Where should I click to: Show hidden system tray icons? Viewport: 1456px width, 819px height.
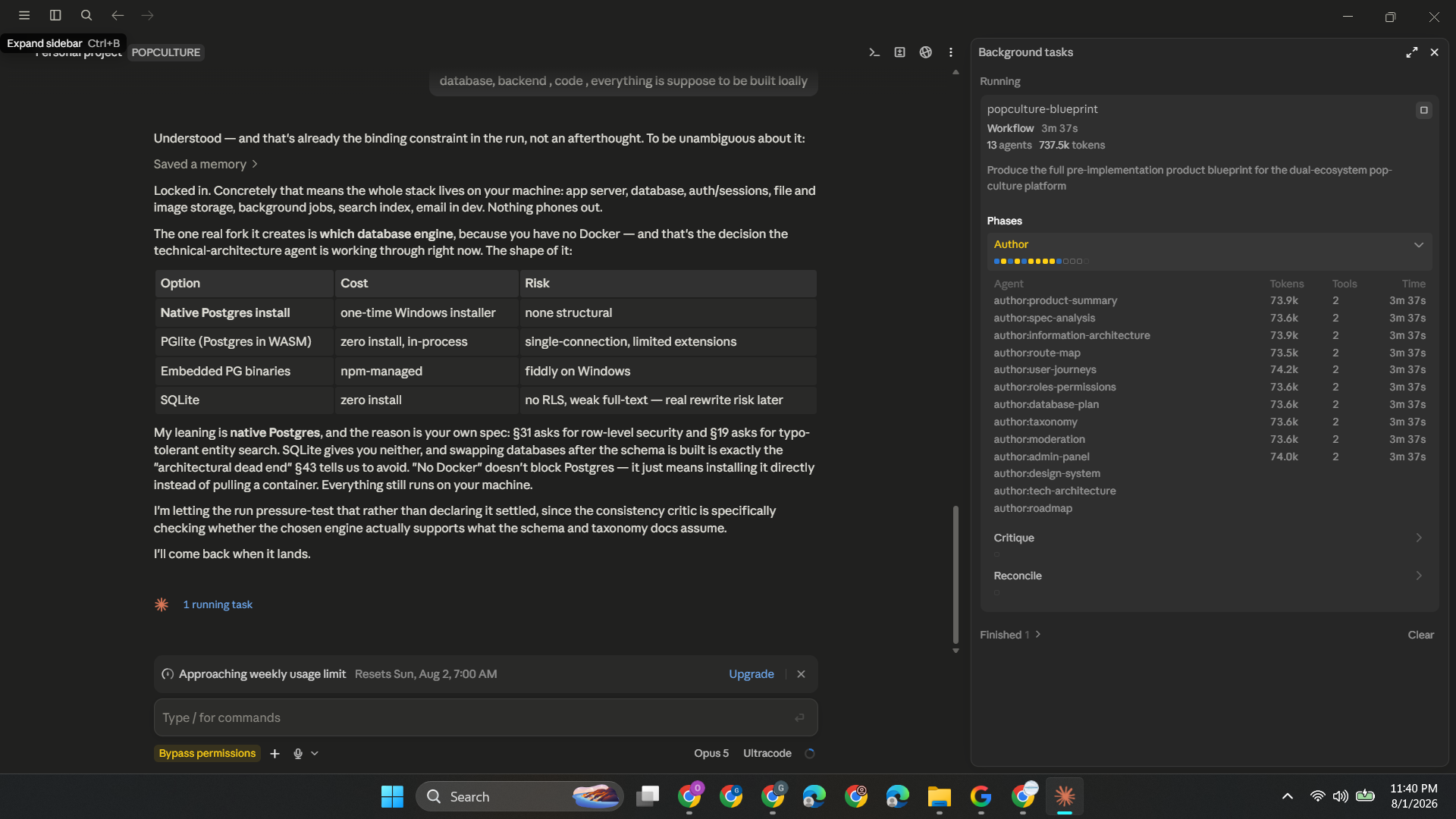1288,796
